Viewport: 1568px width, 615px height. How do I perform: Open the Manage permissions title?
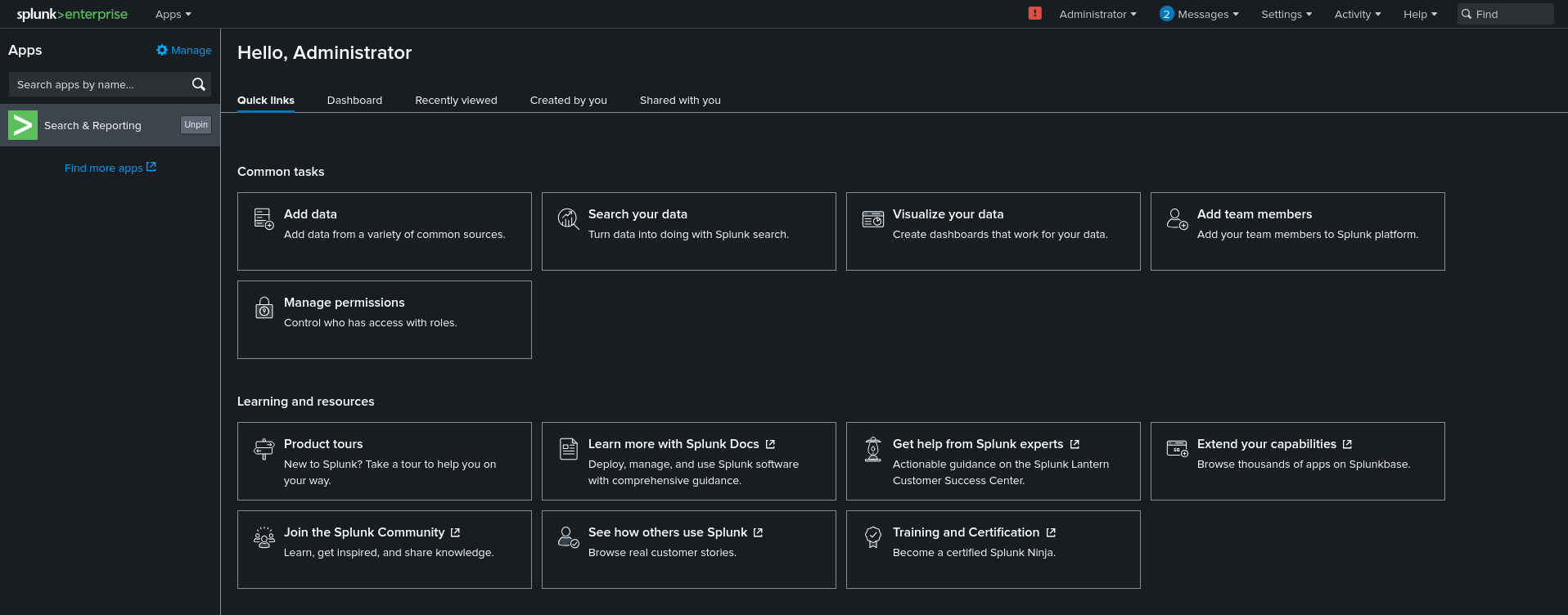click(x=345, y=302)
